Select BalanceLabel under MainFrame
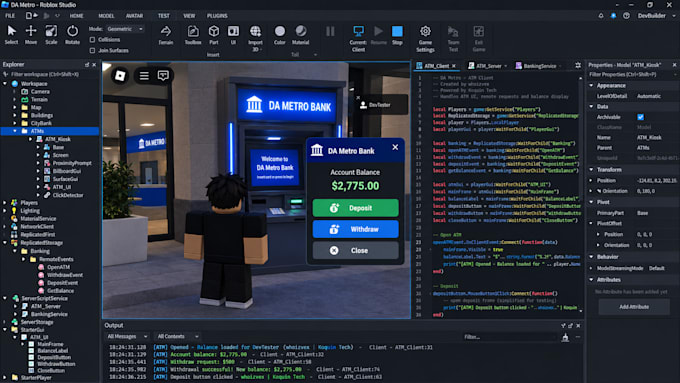This screenshot has width=680, height=383. 52,350
